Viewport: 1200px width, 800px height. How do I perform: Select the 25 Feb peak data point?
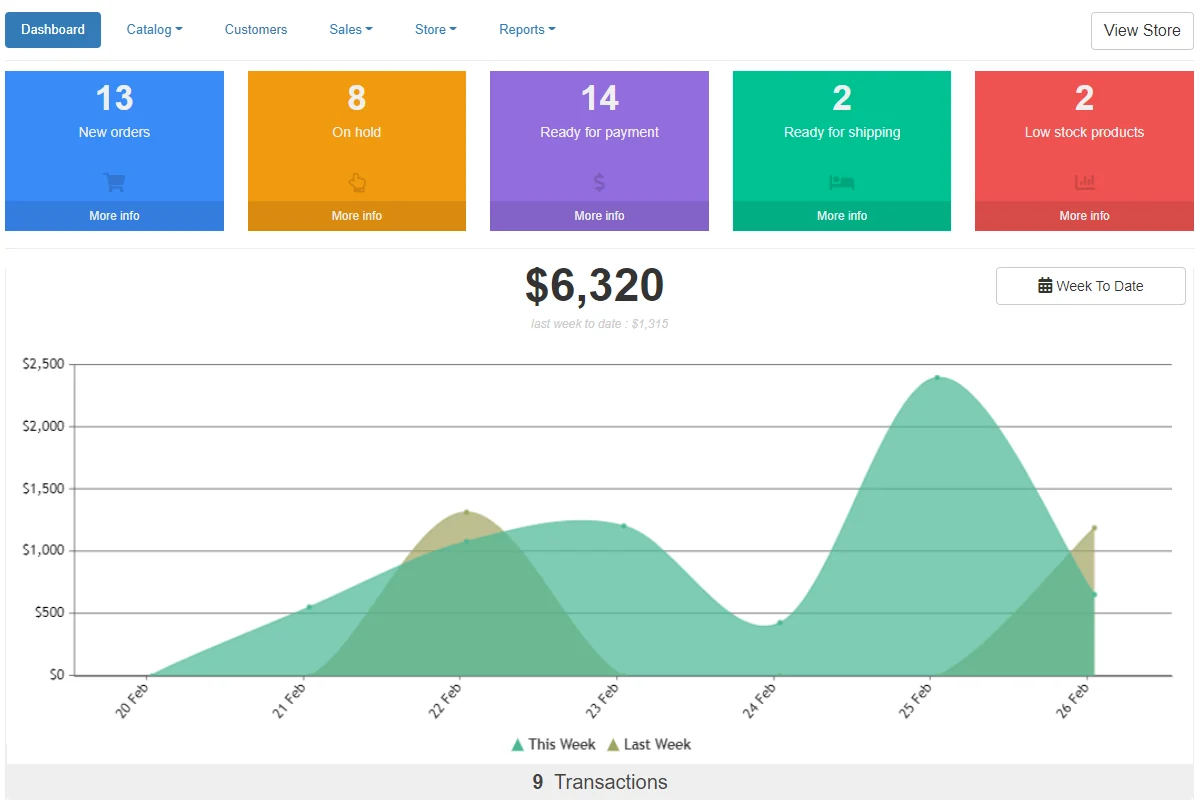pyautogui.click(x=937, y=377)
